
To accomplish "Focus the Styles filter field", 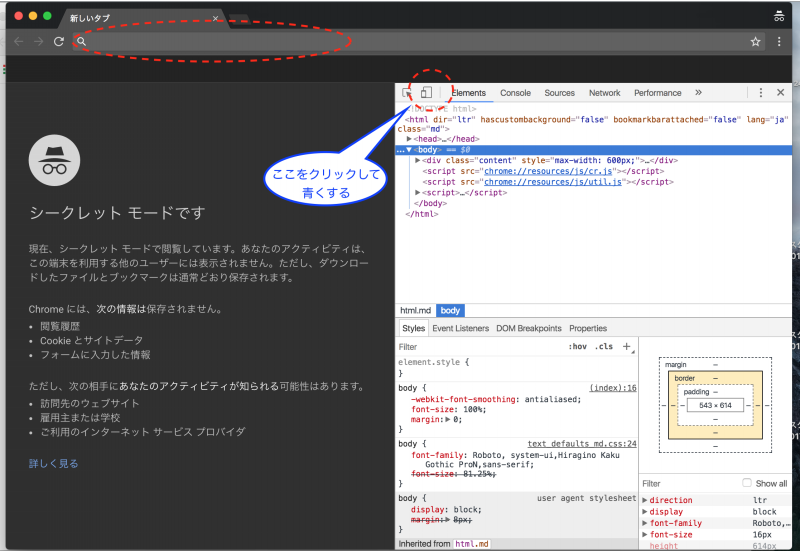I will 480,347.
